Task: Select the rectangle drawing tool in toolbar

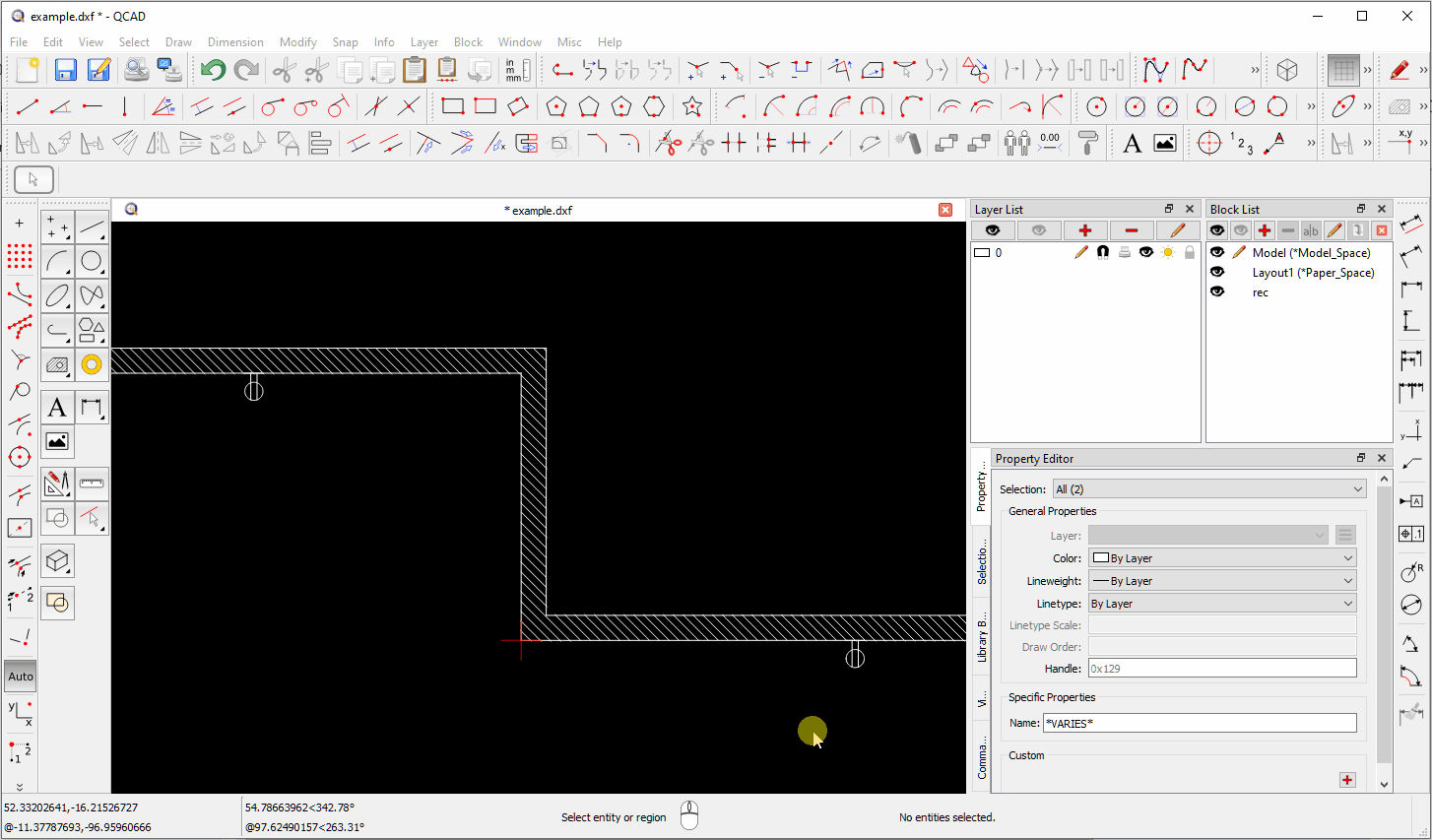Action: point(452,106)
